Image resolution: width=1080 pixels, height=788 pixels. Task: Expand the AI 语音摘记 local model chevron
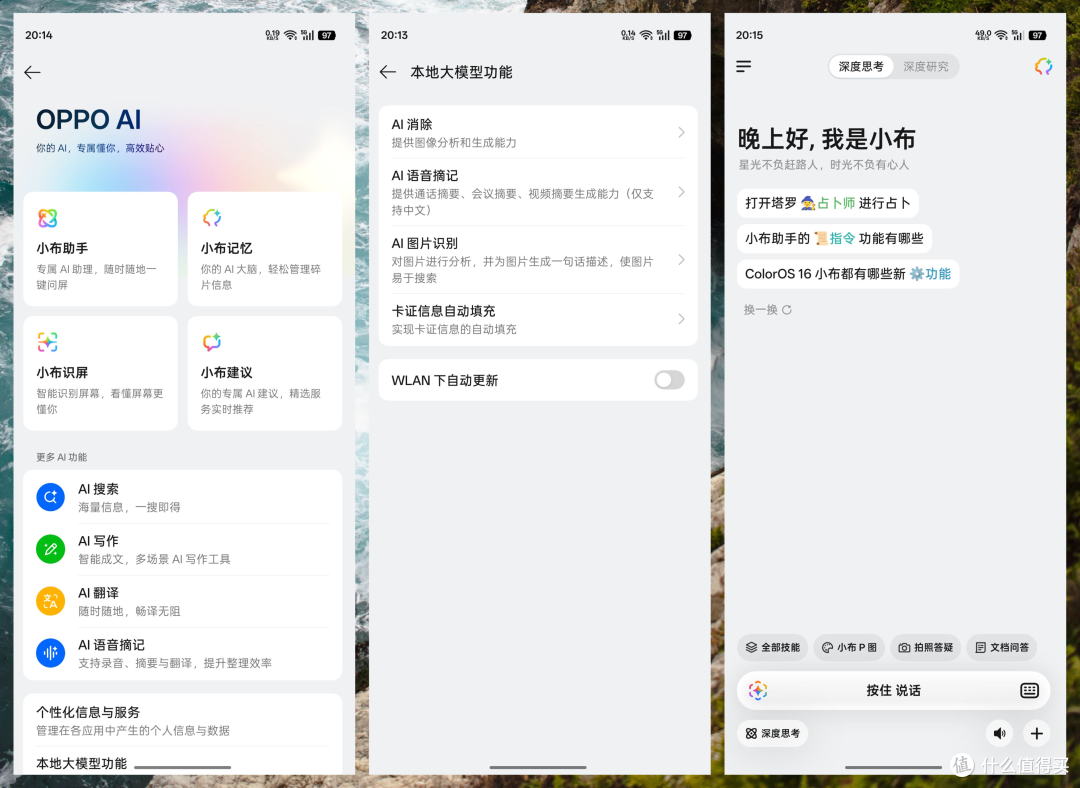(x=681, y=192)
